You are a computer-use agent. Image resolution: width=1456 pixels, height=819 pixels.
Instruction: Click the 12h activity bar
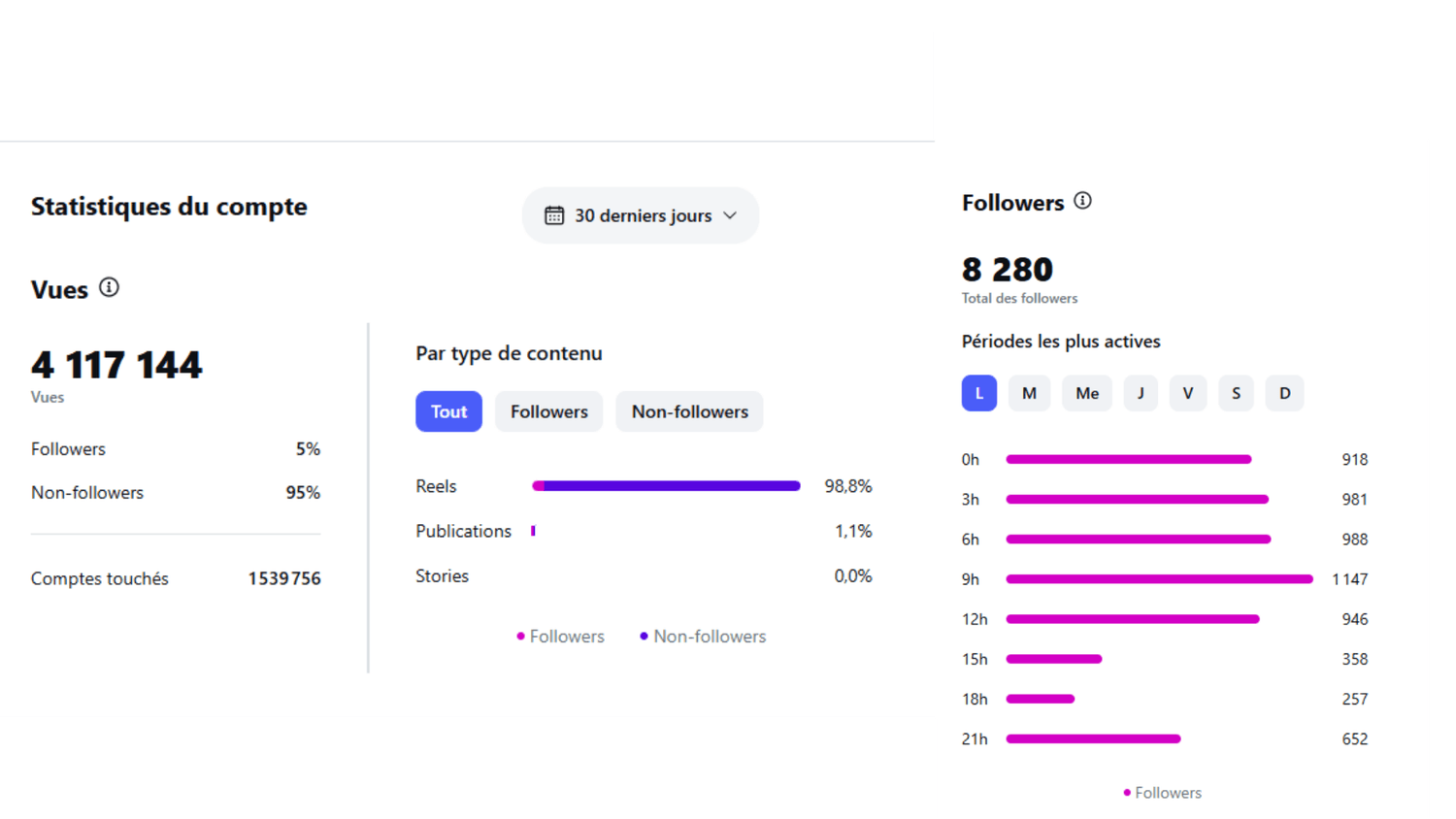coord(1133,619)
